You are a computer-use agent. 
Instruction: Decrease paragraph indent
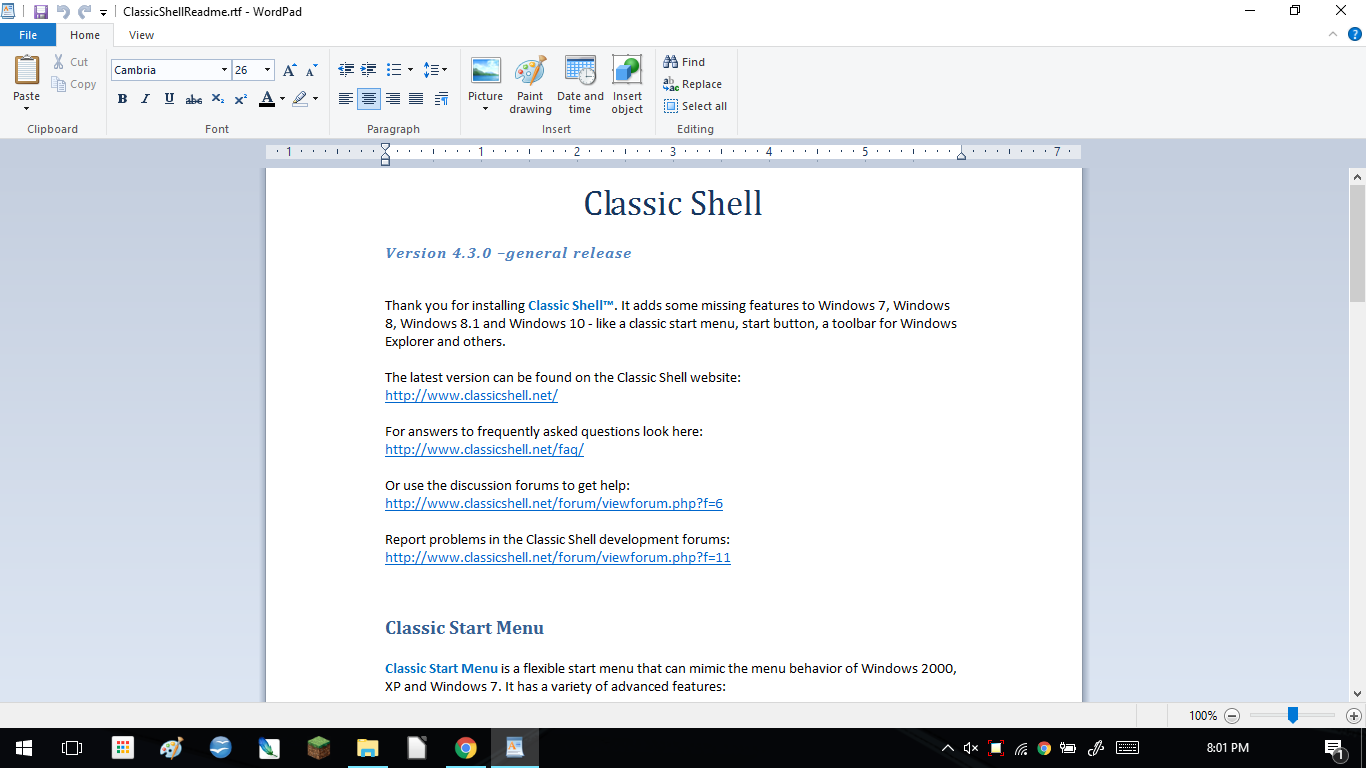[x=346, y=70]
